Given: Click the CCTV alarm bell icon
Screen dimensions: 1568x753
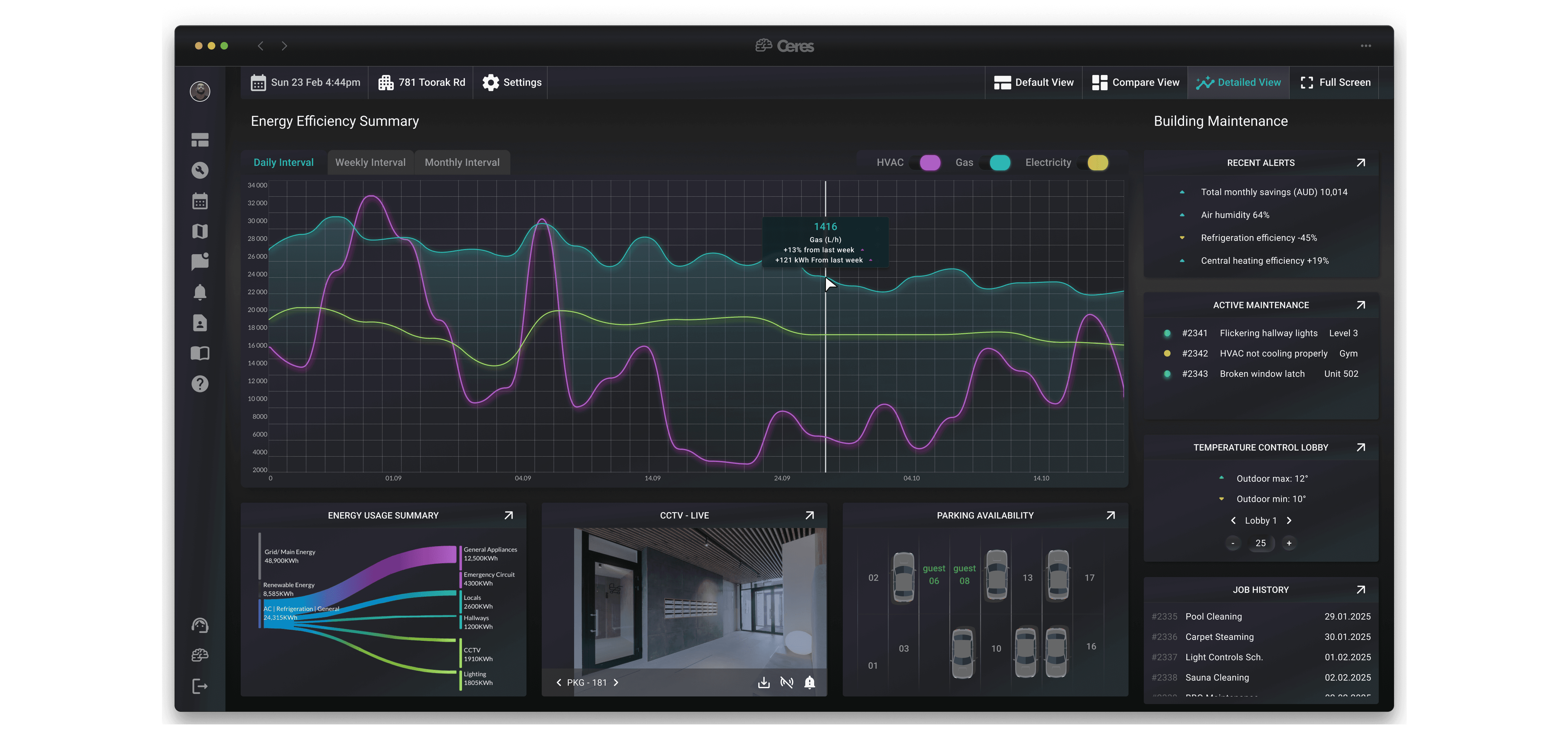Looking at the screenshot, I should point(810,682).
